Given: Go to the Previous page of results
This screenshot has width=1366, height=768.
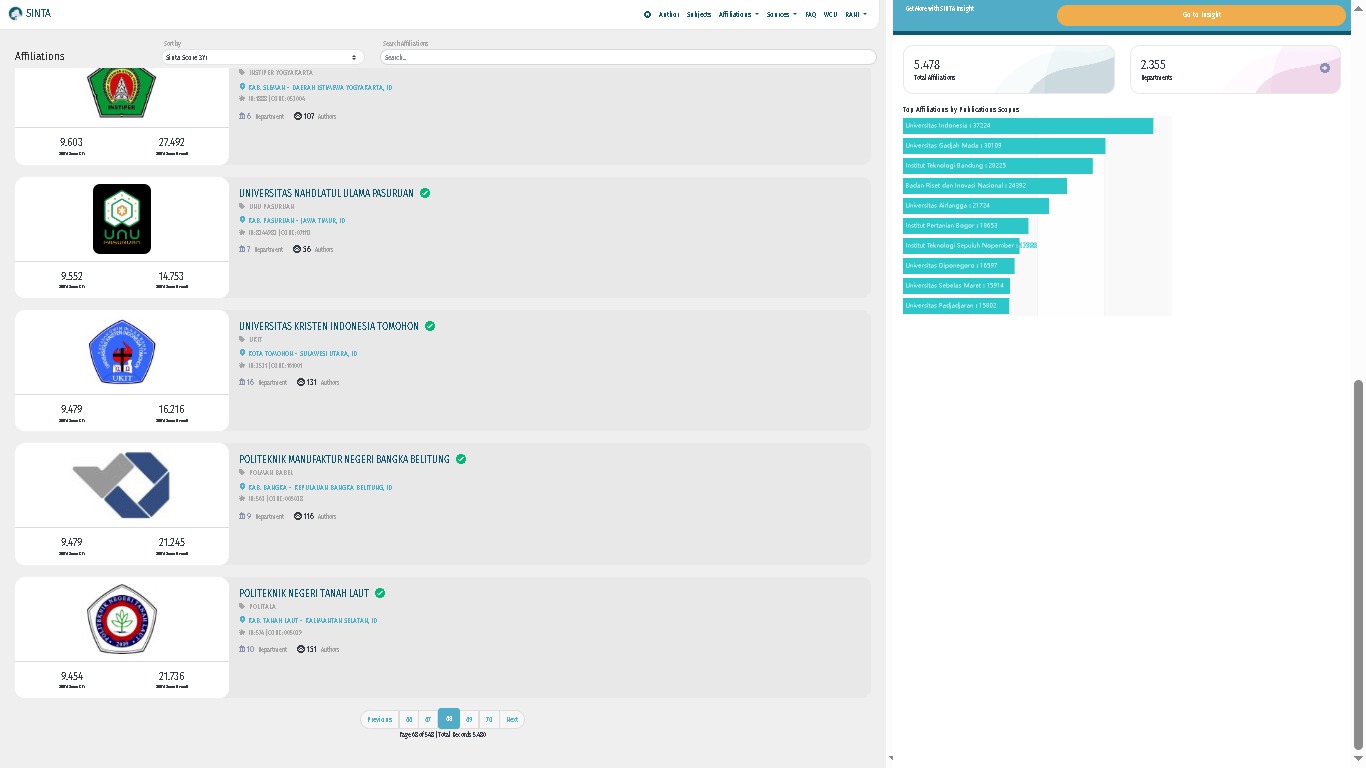Looking at the screenshot, I should tap(380, 719).
